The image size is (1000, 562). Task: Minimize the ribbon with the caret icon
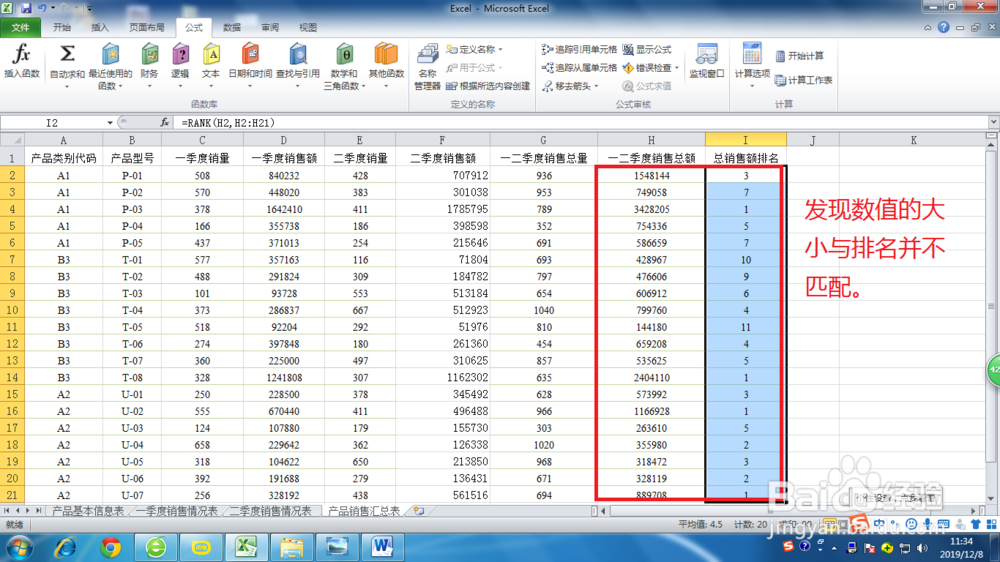[928, 27]
